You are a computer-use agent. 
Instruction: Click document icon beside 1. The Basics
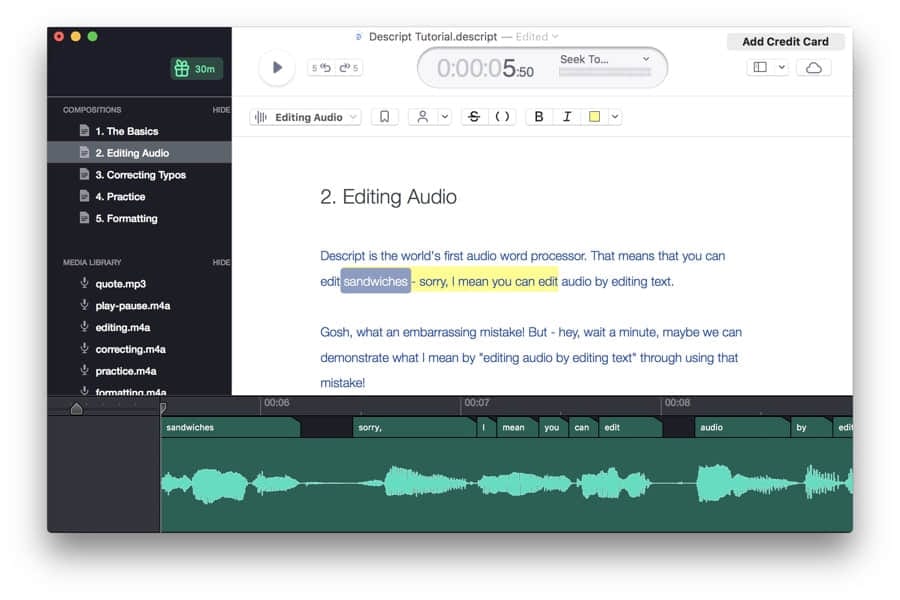point(84,130)
